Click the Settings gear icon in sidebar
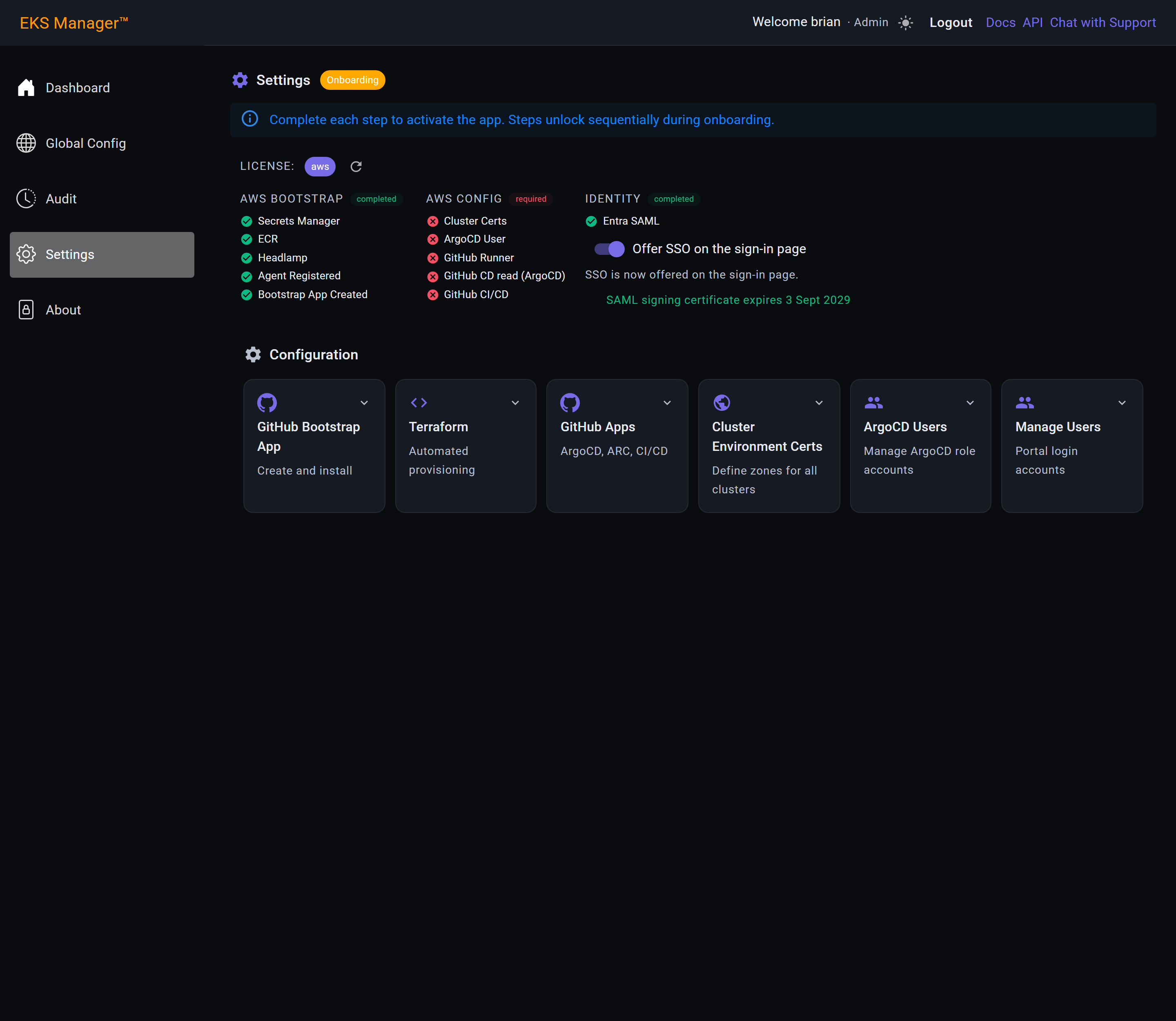 [26, 254]
